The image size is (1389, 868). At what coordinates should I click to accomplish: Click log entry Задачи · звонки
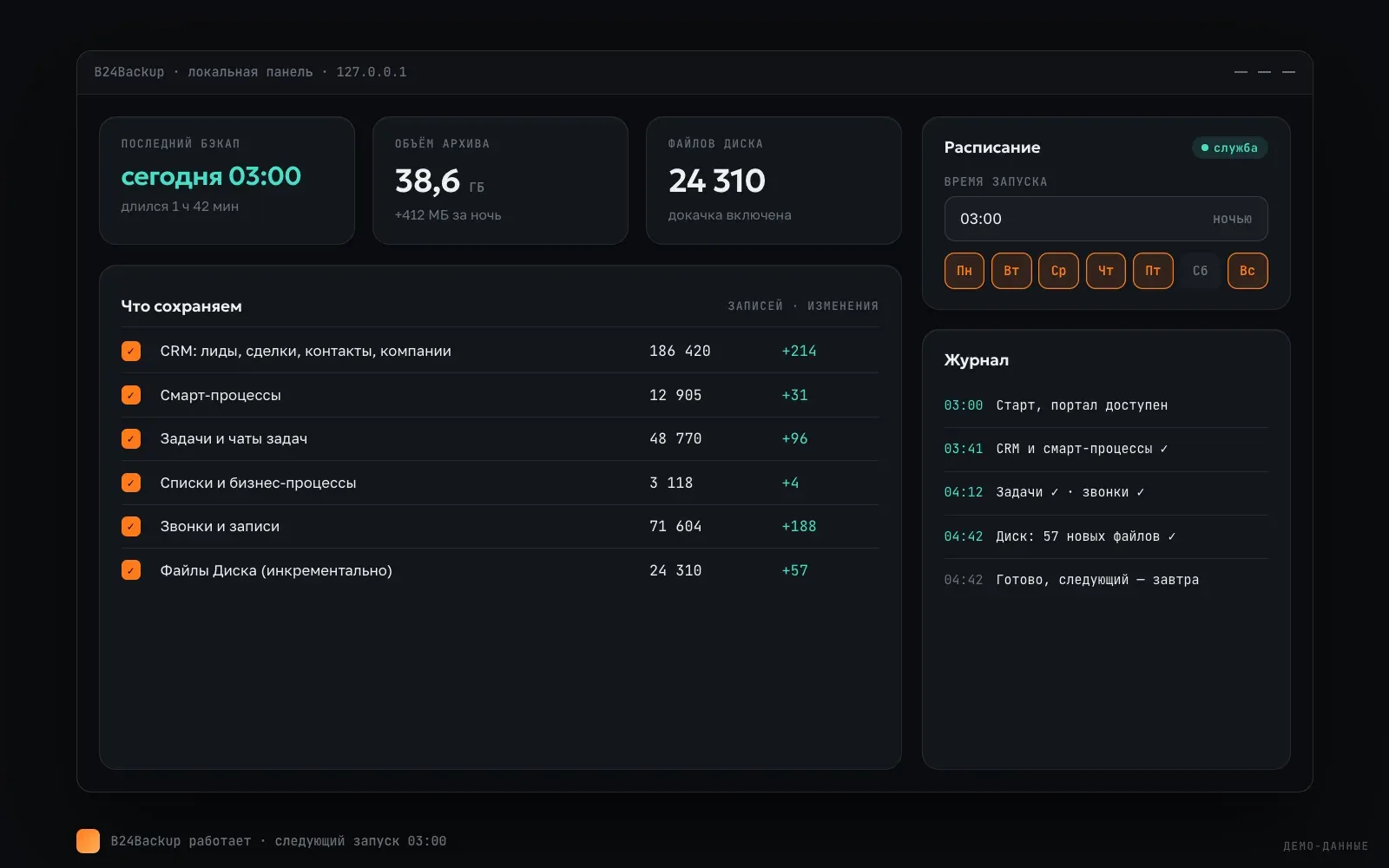tap(1106, 492)
